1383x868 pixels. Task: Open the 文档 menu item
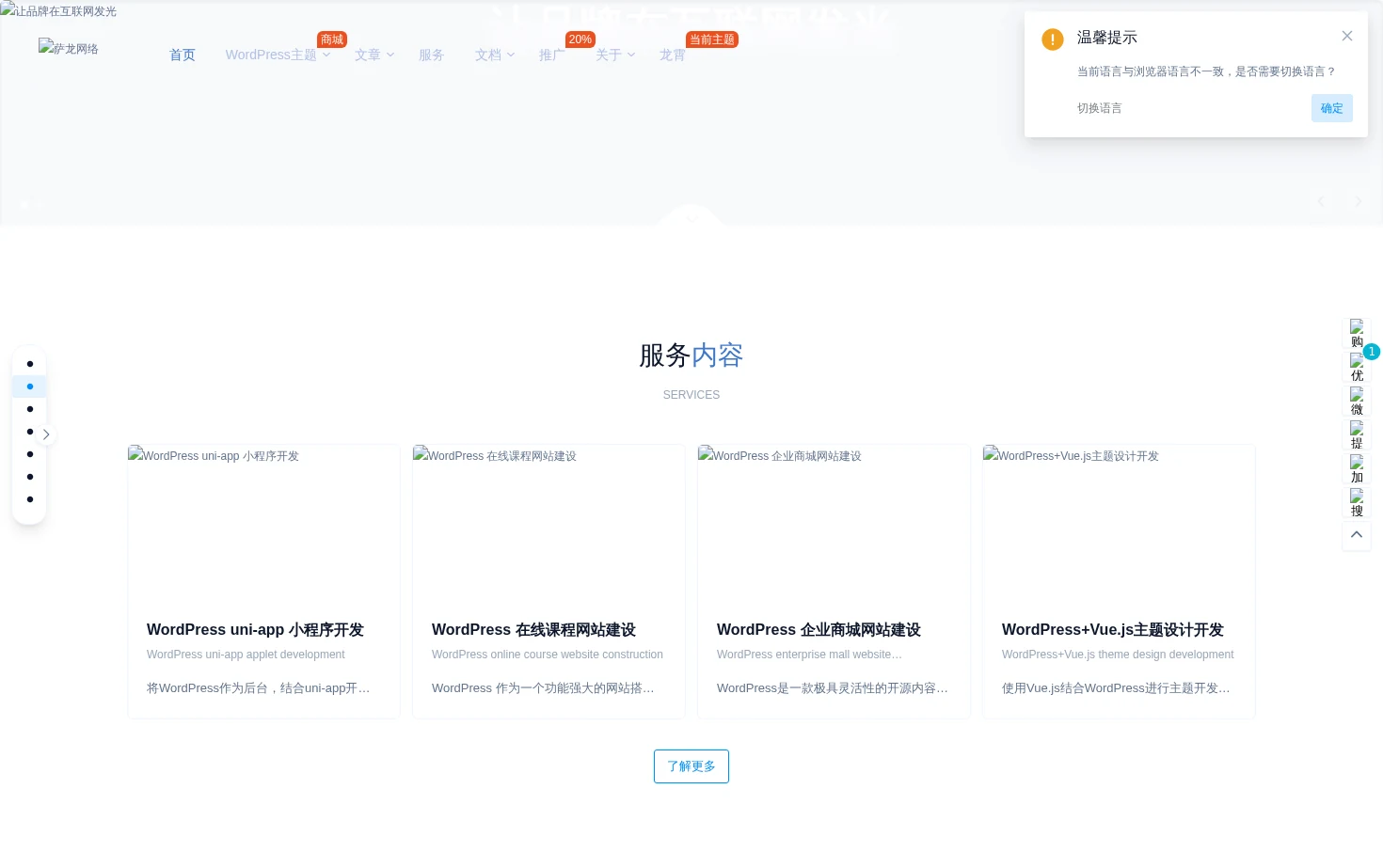coord(487,55)
